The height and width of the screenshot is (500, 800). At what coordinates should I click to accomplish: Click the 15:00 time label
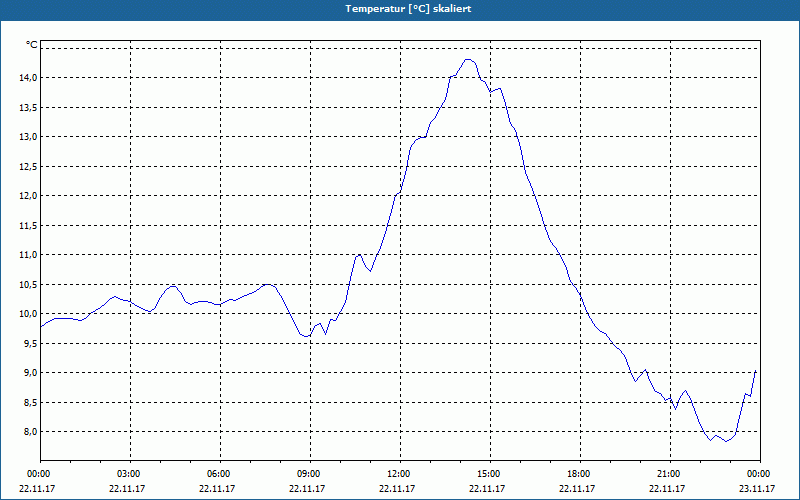tap(487, 474)
